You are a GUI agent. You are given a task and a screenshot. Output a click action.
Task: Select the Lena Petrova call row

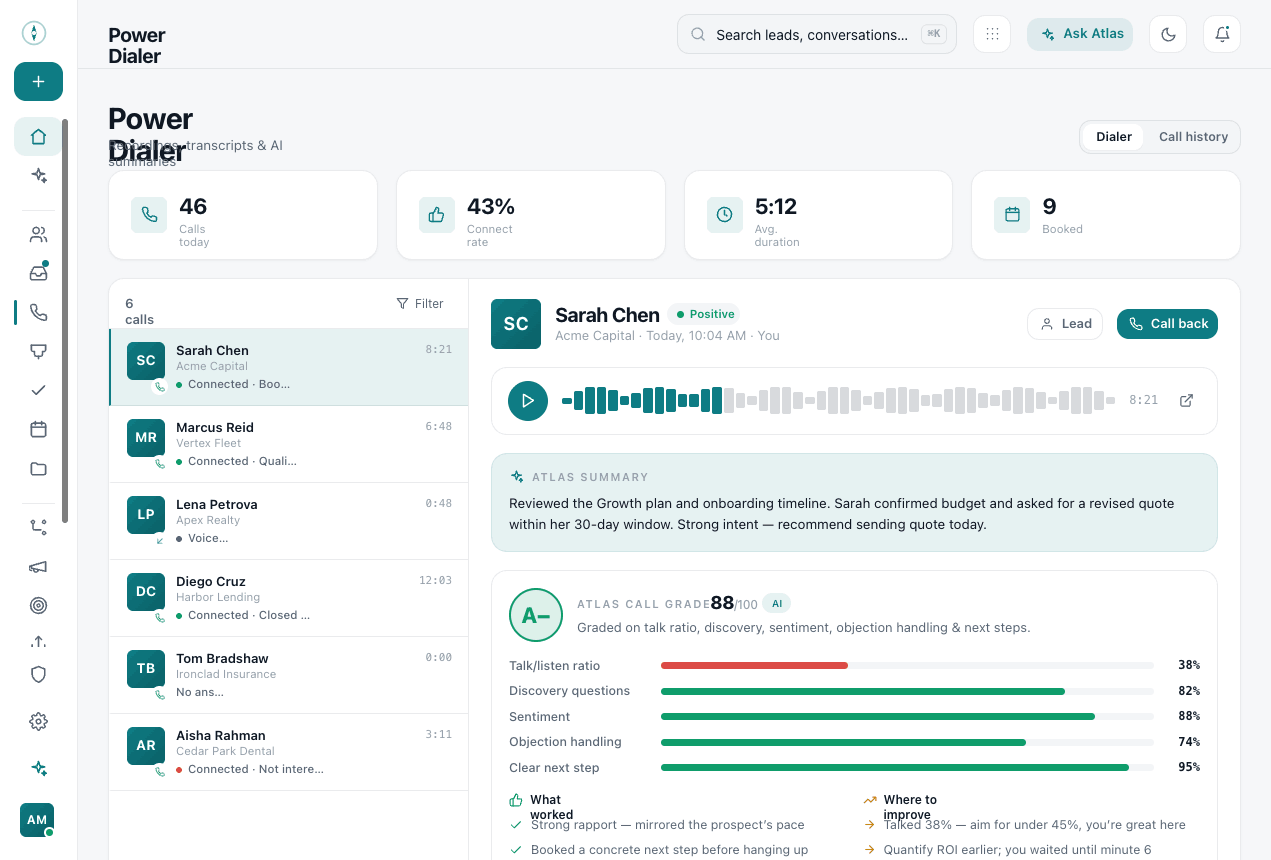click(288, 521)
